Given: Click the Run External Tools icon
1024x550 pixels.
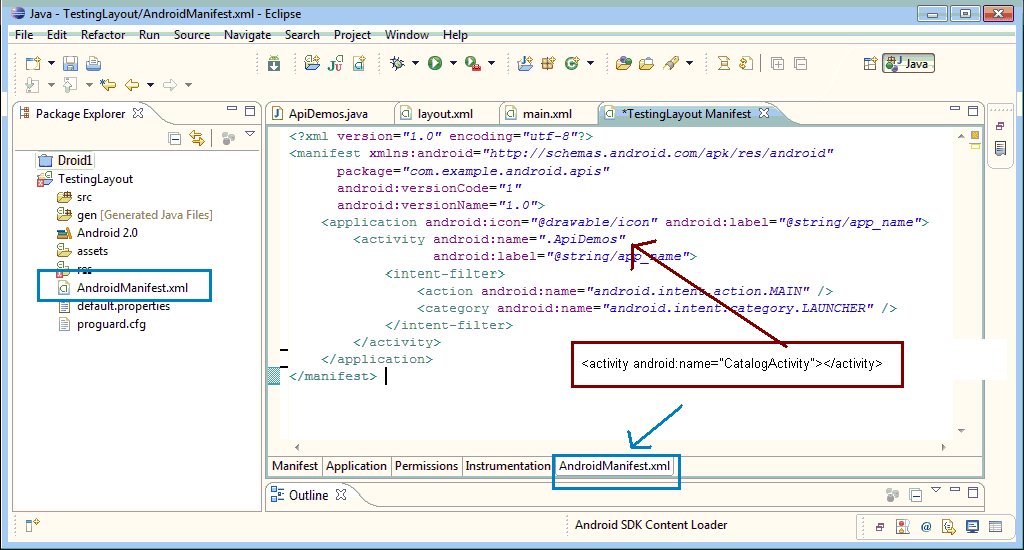Looking at the screenshot, I should click(473, 63).
